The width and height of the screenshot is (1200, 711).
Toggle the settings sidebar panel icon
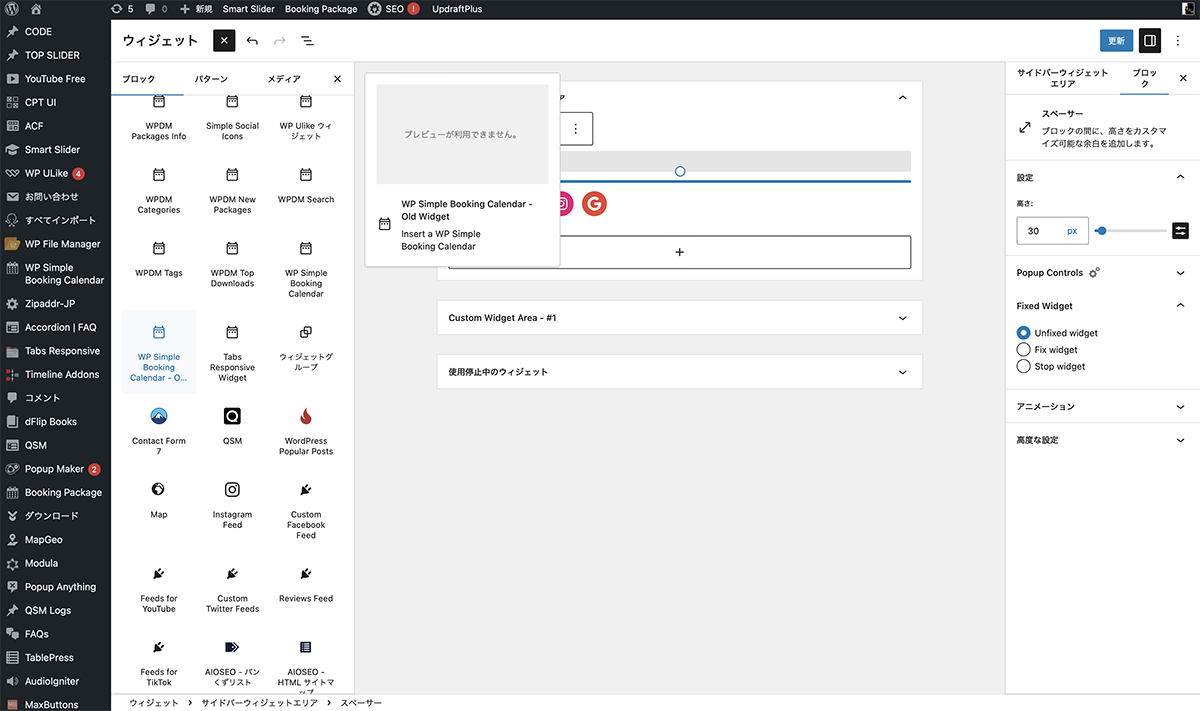(x=1150, y=41)
